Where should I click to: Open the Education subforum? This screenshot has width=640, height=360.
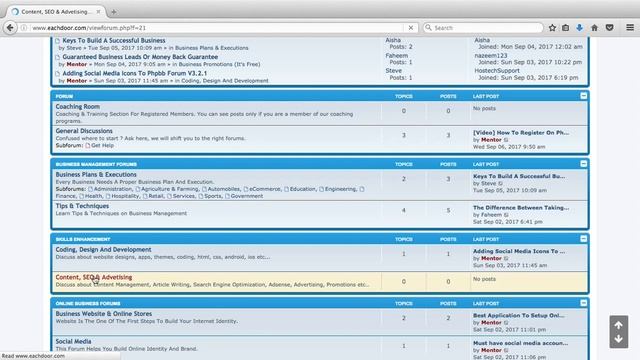pos(302,189)
